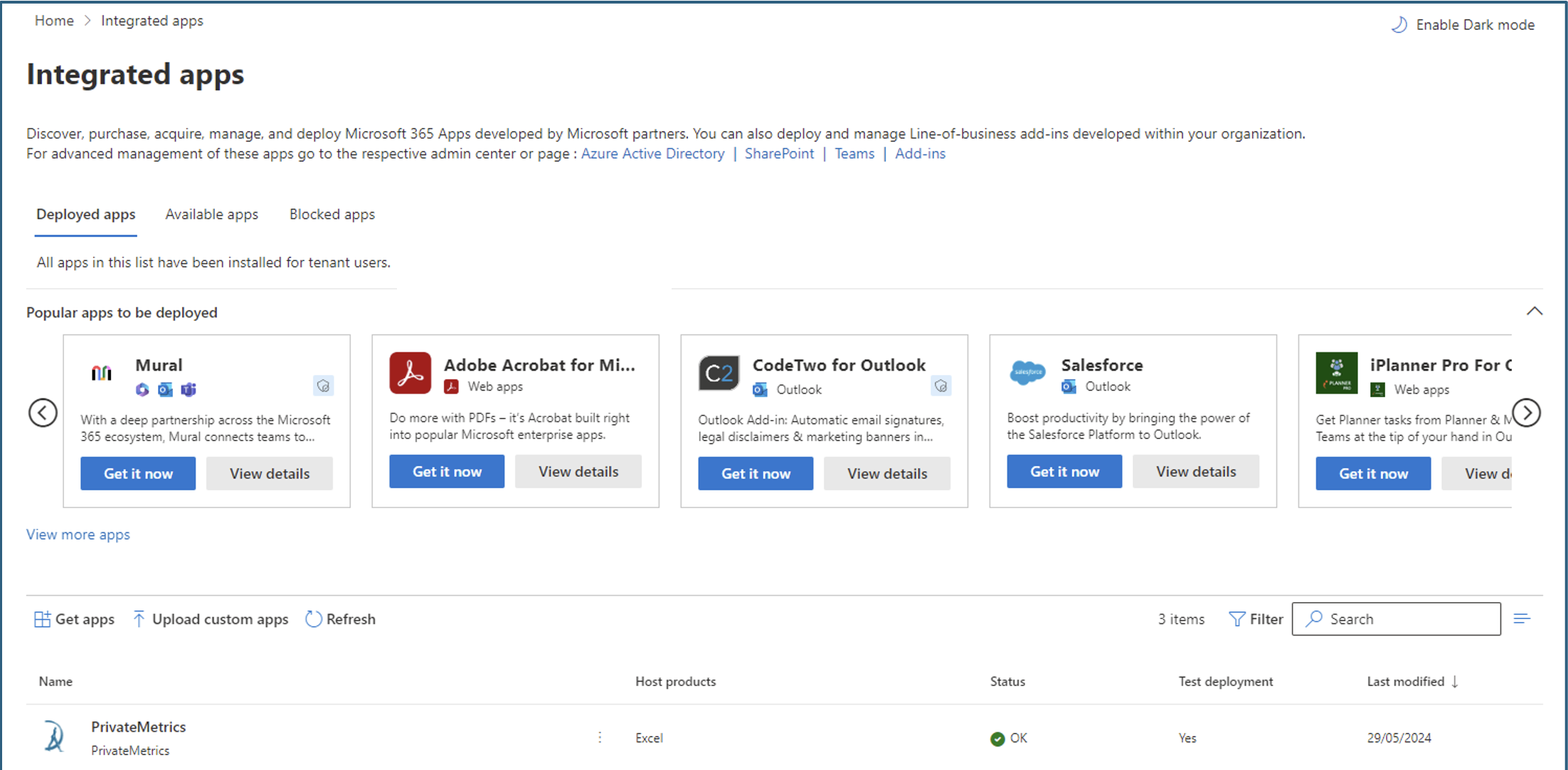The width and height of the screenshot is (1568, 770).
Task: Click the CodeTwo C2 logo icon
Action: point(719,373)
